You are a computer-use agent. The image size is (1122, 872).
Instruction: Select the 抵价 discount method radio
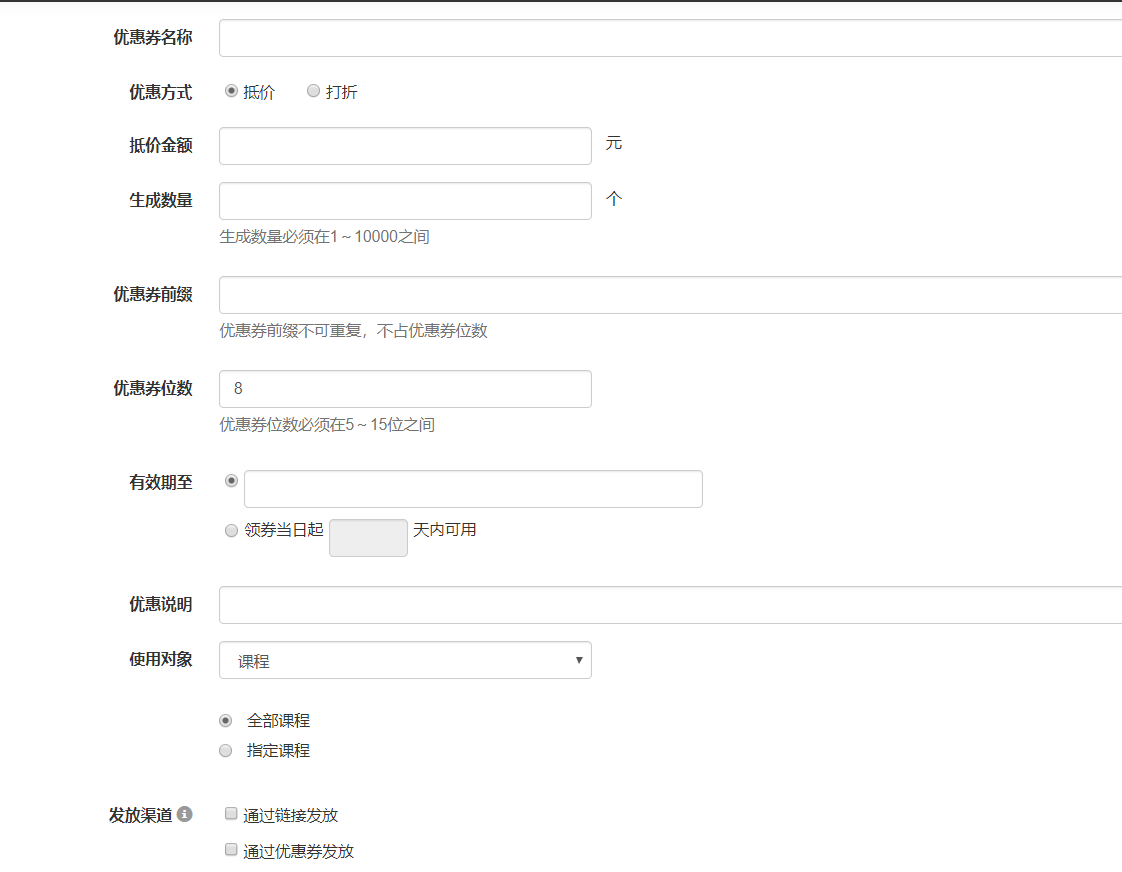(x=231, y=91)
